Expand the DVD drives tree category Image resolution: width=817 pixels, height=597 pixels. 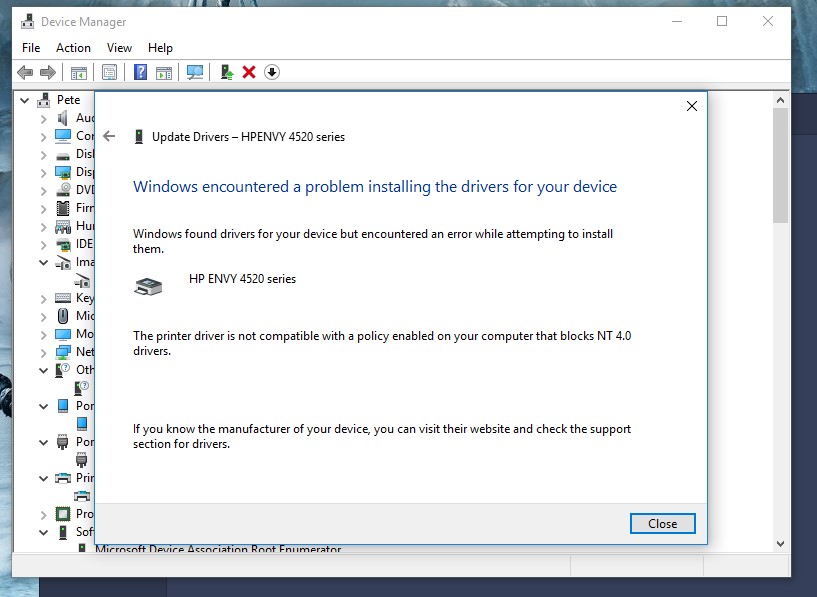click(x=44, y=191)
